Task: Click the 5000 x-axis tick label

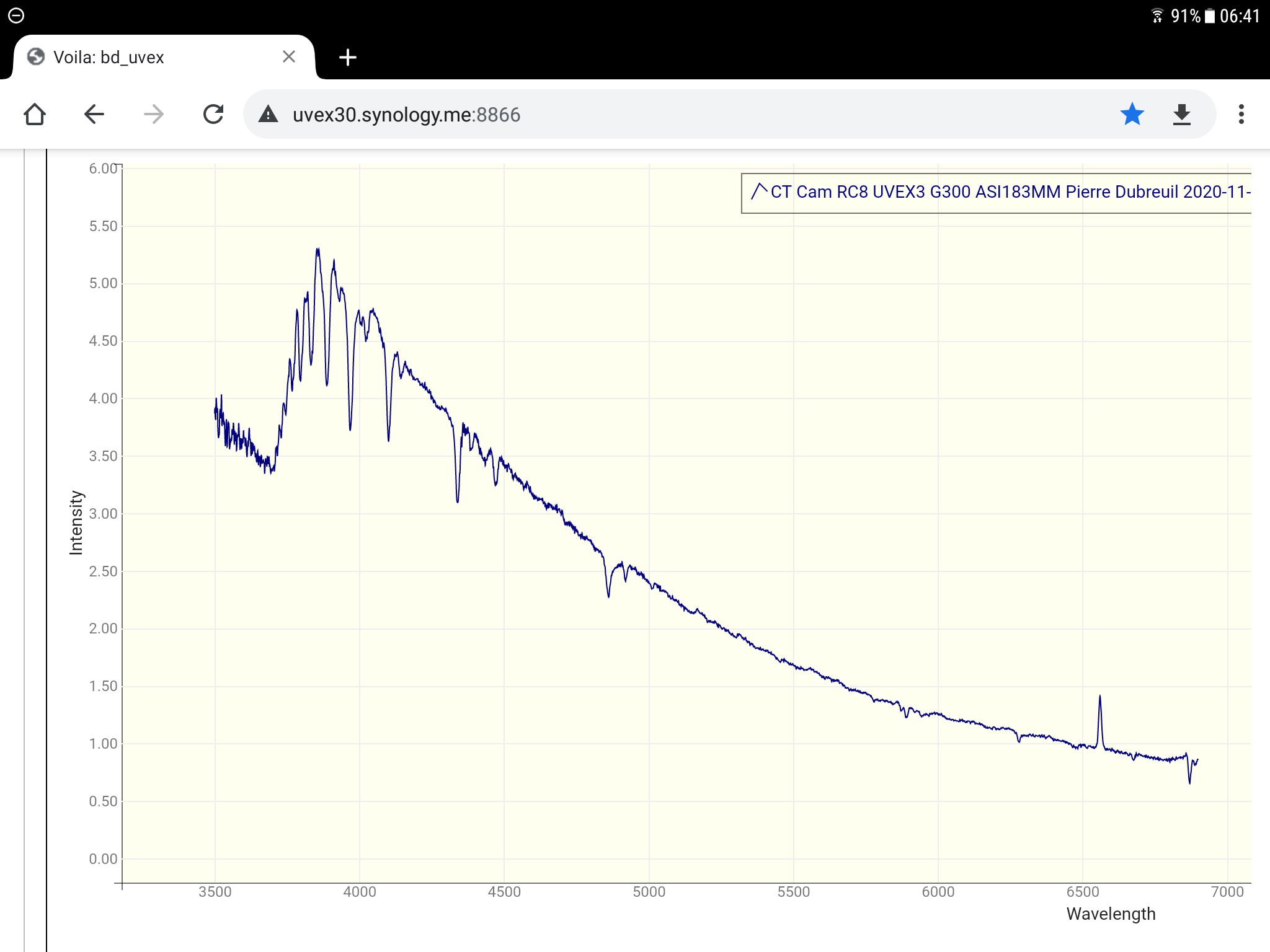Action: tap(649, 892)
